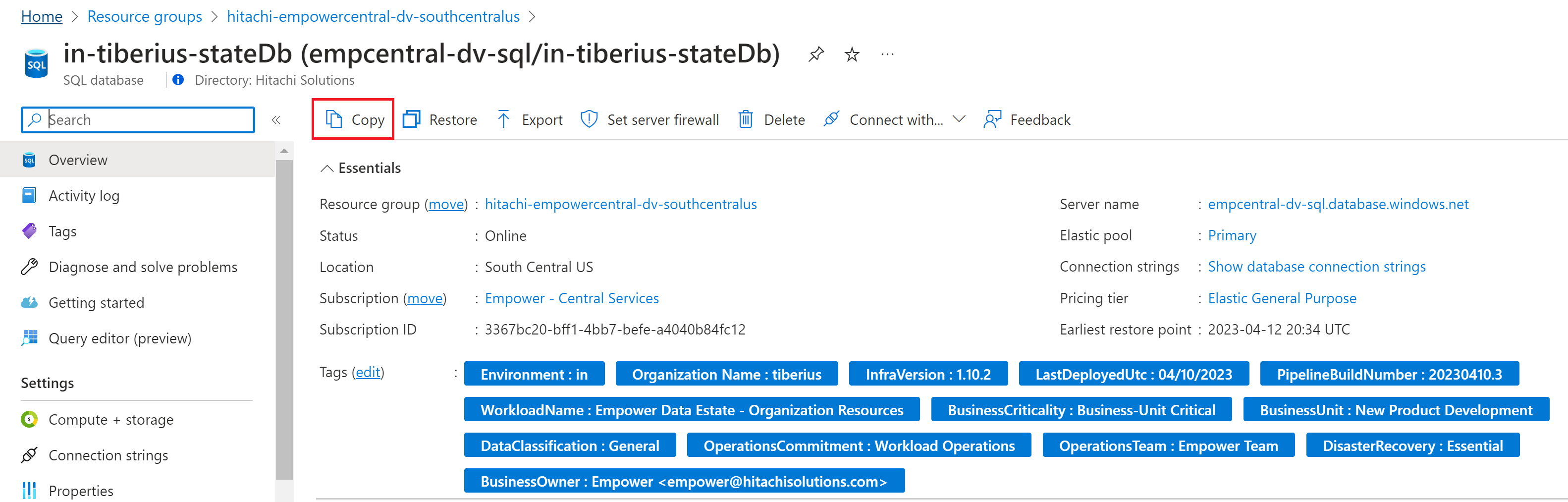Click the Delete trash icon button
This screenshot has height=502, width=1568.
pyautogui.click(x=771, y=119)
